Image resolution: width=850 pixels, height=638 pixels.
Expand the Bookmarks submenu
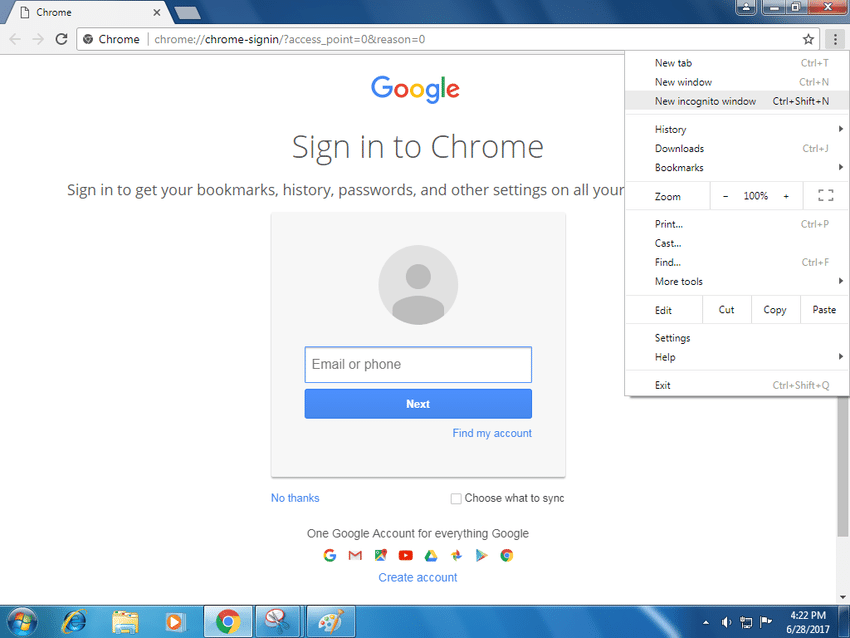coord(737,167)
